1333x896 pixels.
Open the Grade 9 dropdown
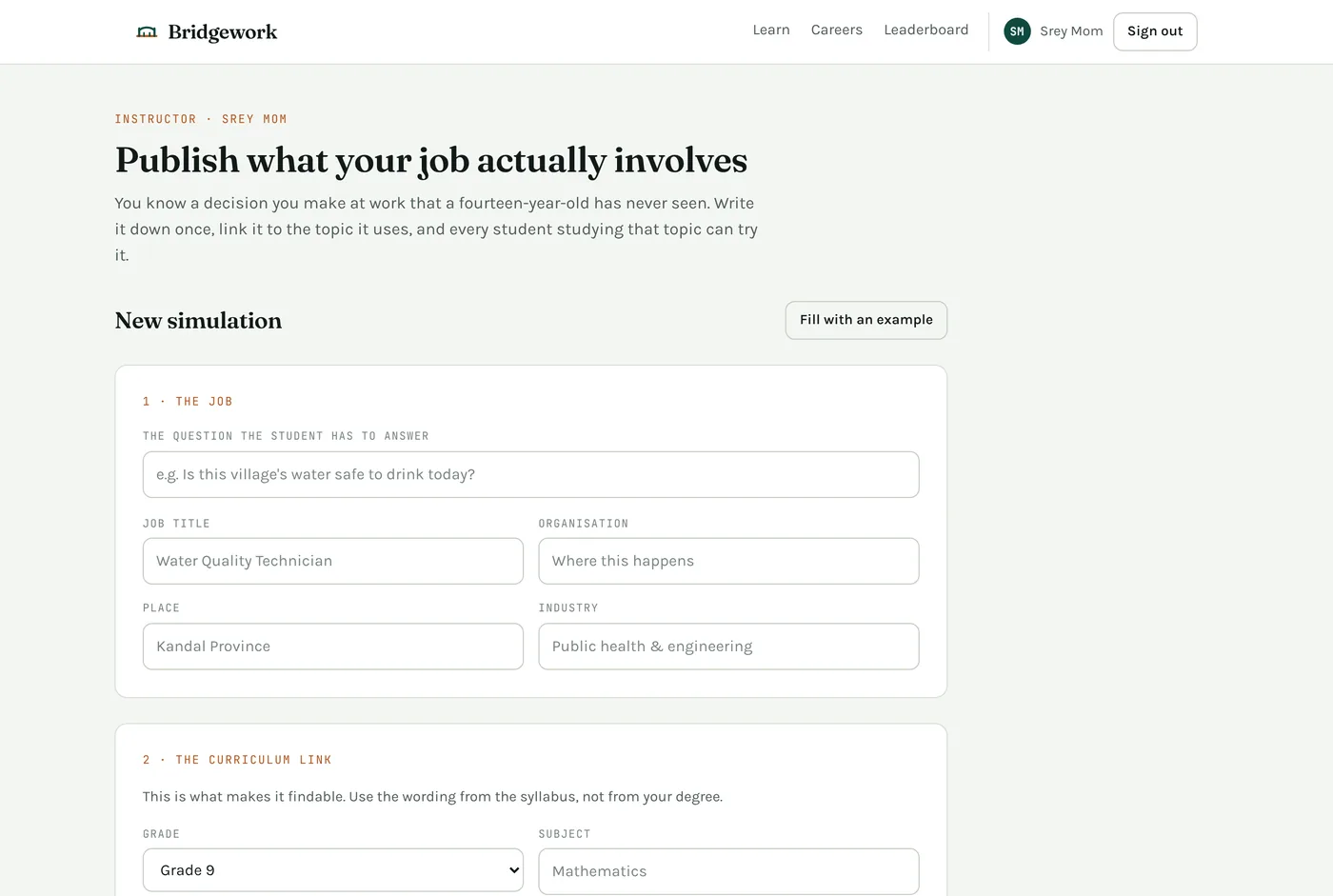[333, 870]
